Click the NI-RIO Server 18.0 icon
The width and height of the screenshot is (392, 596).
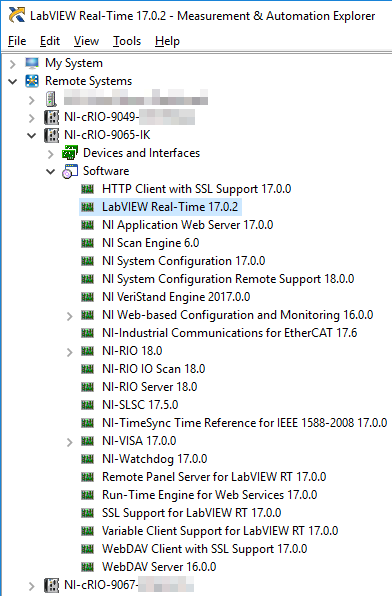tap(88, 387)
